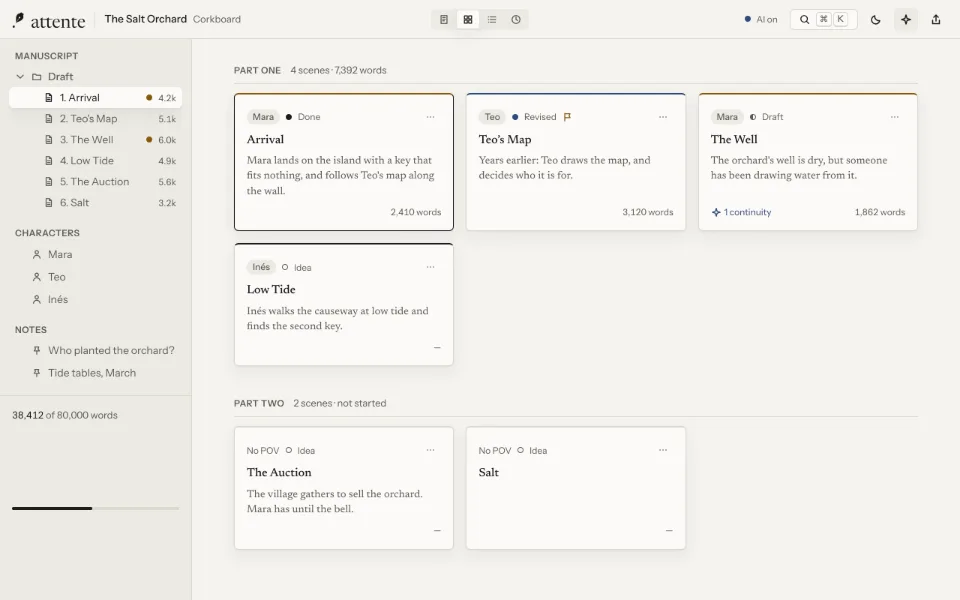Change the Done status on Arrival card

click(x=303, y=117)
